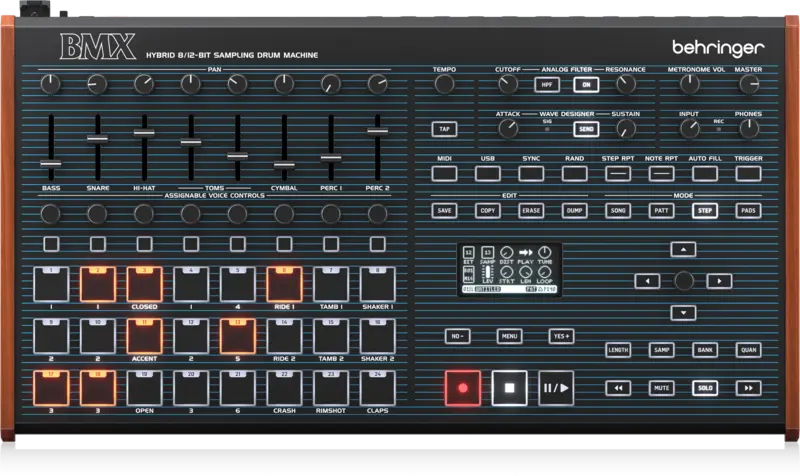Image resolution: width=800 pixels, height=476 pixels.
Task: Click the up arrow navigation button
Action: coord(683,249)
